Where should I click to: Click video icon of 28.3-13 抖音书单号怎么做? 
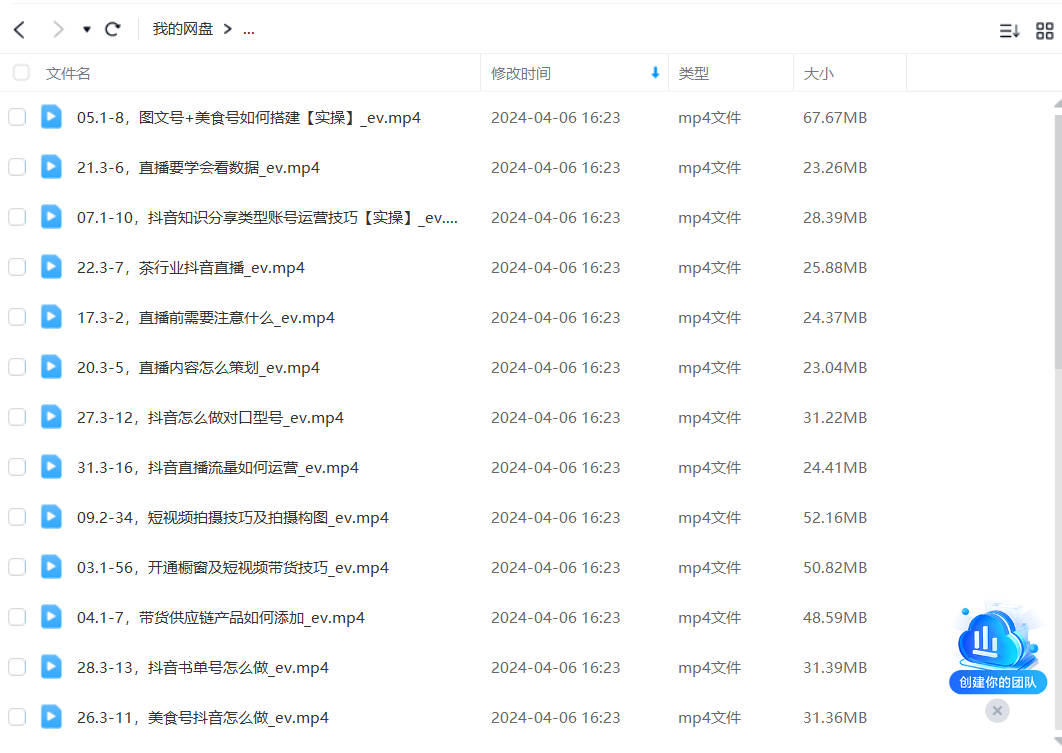pos(51,666)
